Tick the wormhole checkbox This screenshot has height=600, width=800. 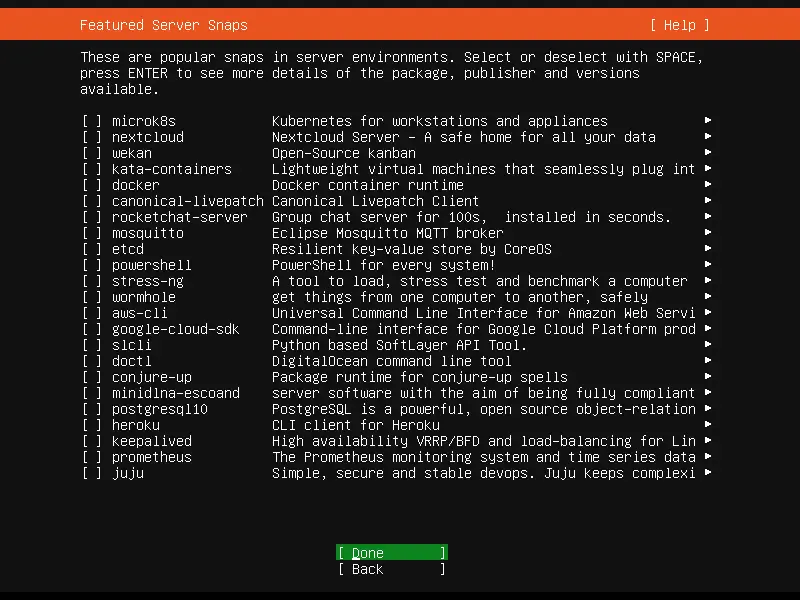[x=92, y=297]
